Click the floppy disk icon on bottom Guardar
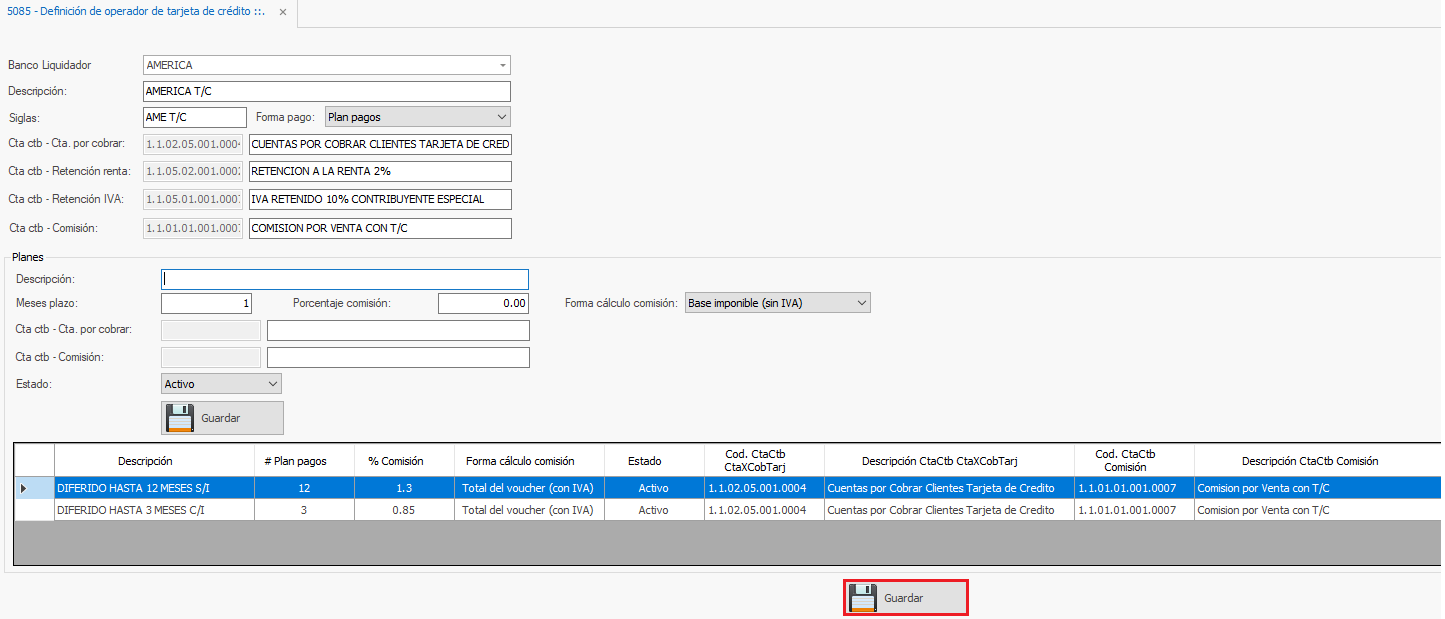 point(863,598)
